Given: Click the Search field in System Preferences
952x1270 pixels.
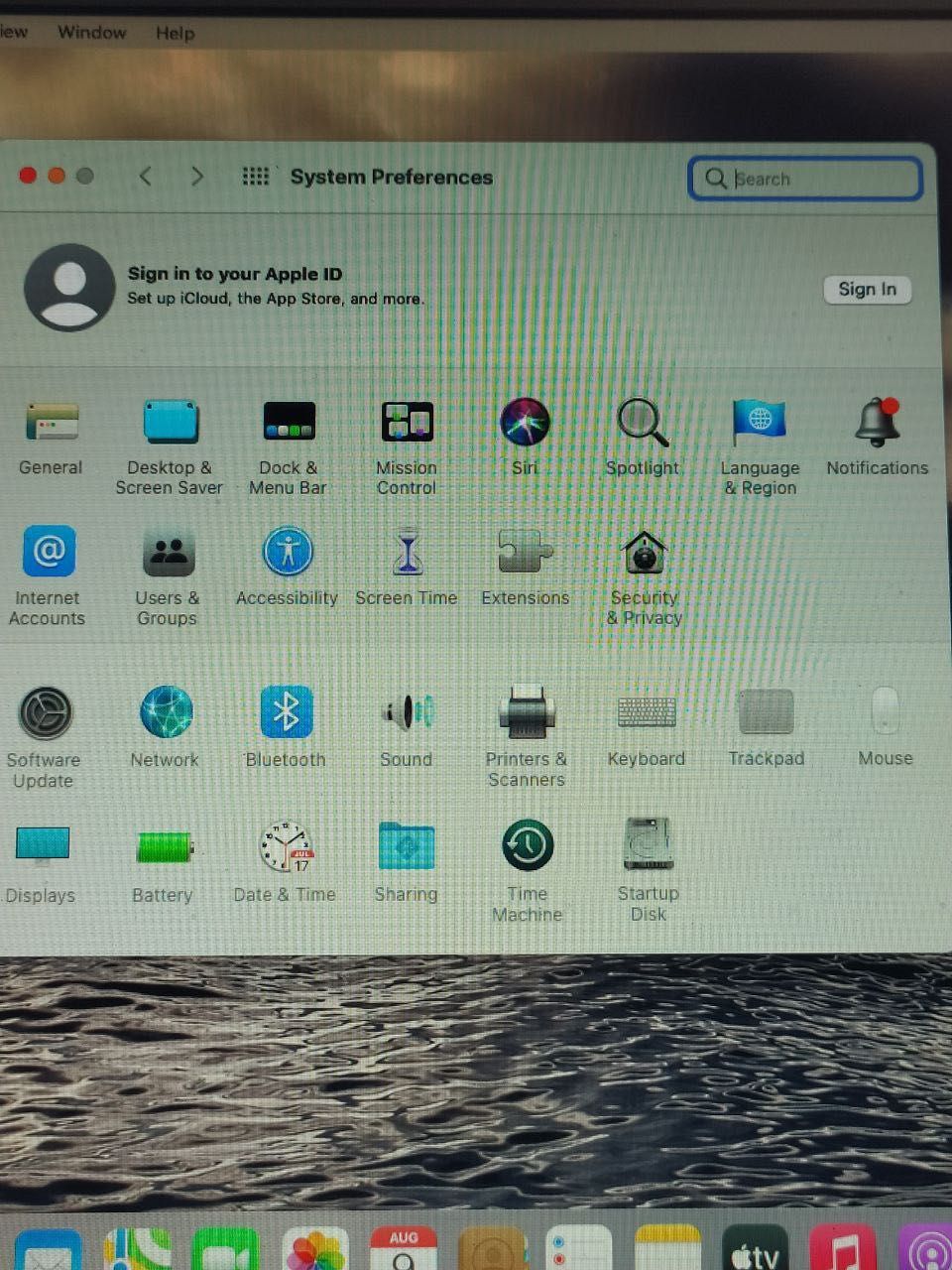Looking at the screenshot, I should [805, 179].
